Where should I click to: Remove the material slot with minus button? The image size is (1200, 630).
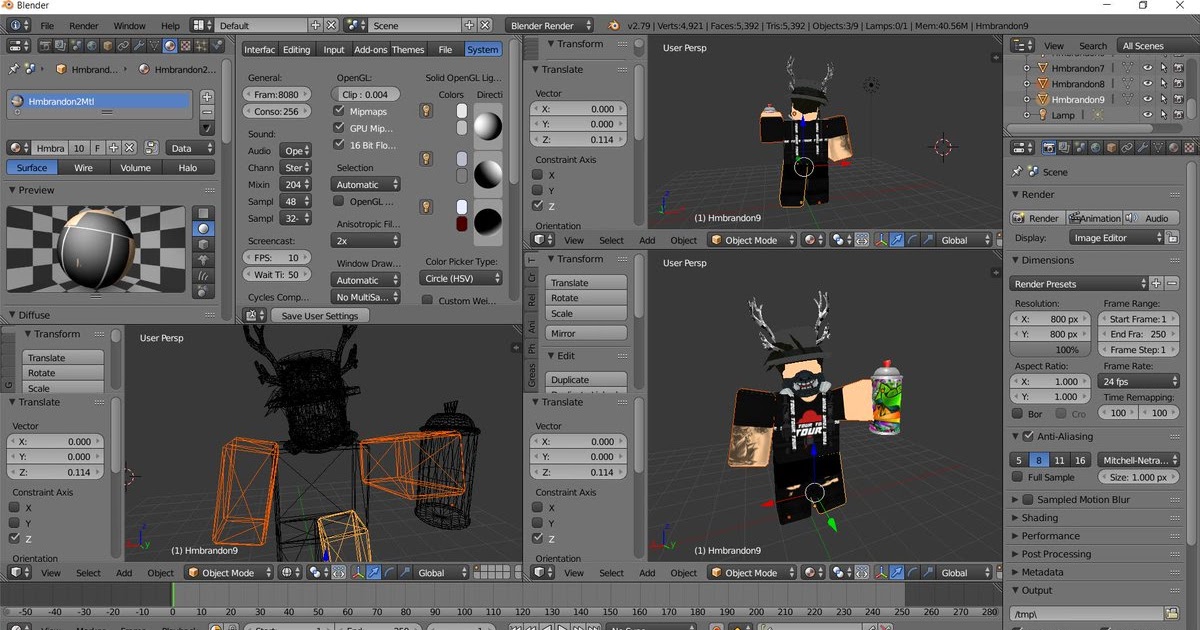point(207,112)
